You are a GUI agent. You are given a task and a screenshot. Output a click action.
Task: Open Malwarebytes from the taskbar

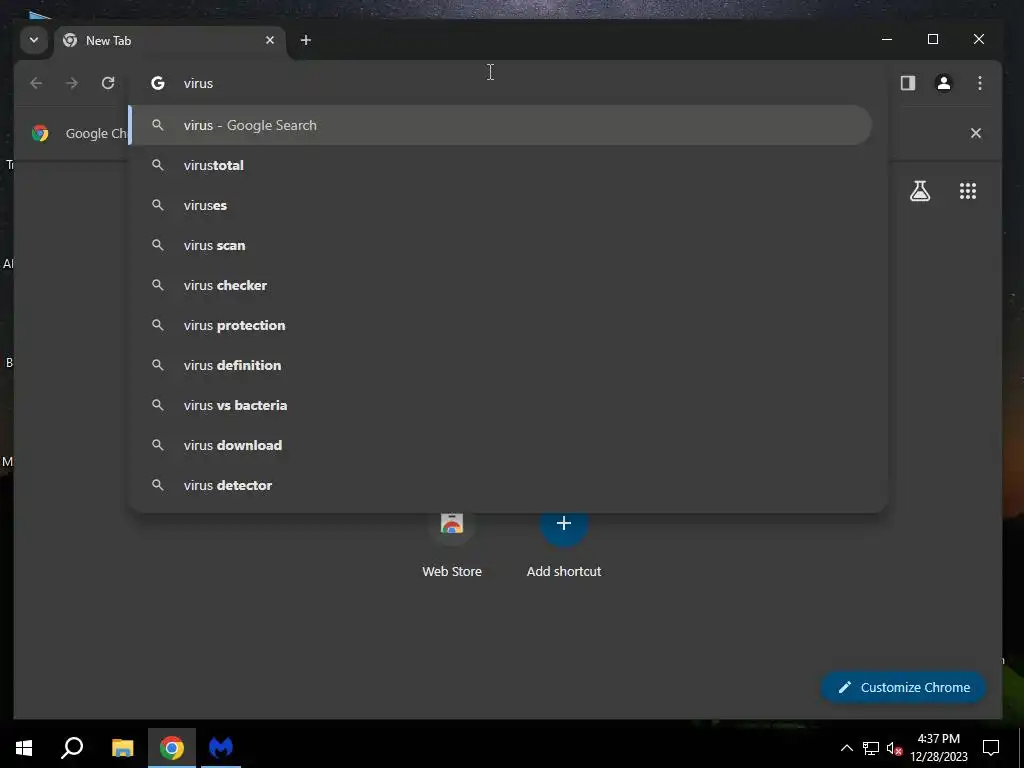[221, 748]
